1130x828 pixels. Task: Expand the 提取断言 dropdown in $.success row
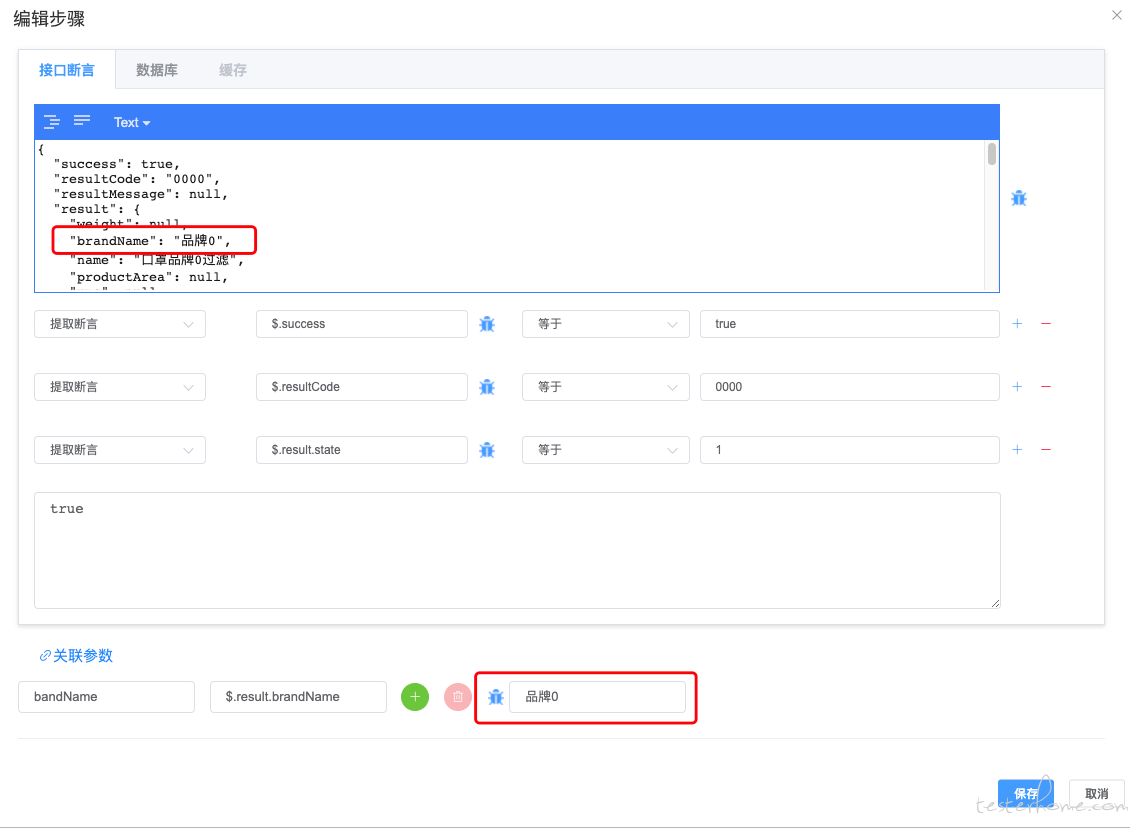120,324
